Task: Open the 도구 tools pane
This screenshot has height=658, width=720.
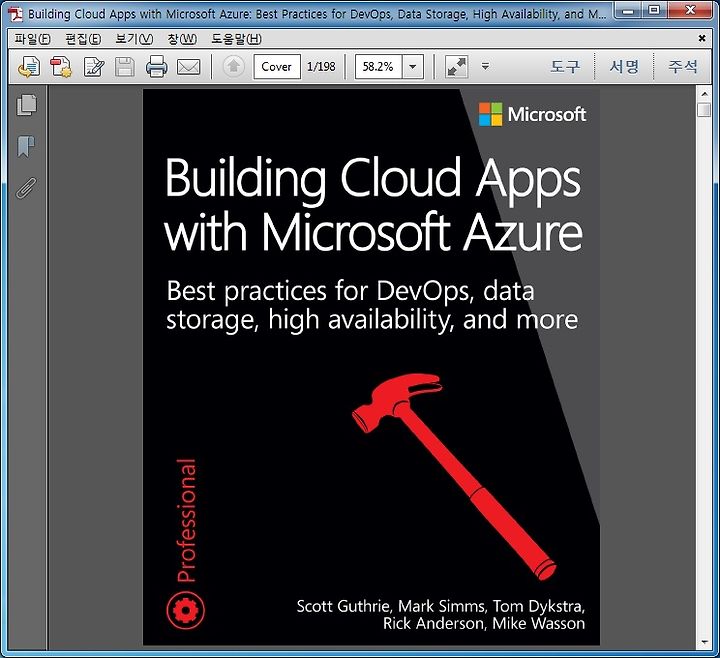Action: point(565,67)
